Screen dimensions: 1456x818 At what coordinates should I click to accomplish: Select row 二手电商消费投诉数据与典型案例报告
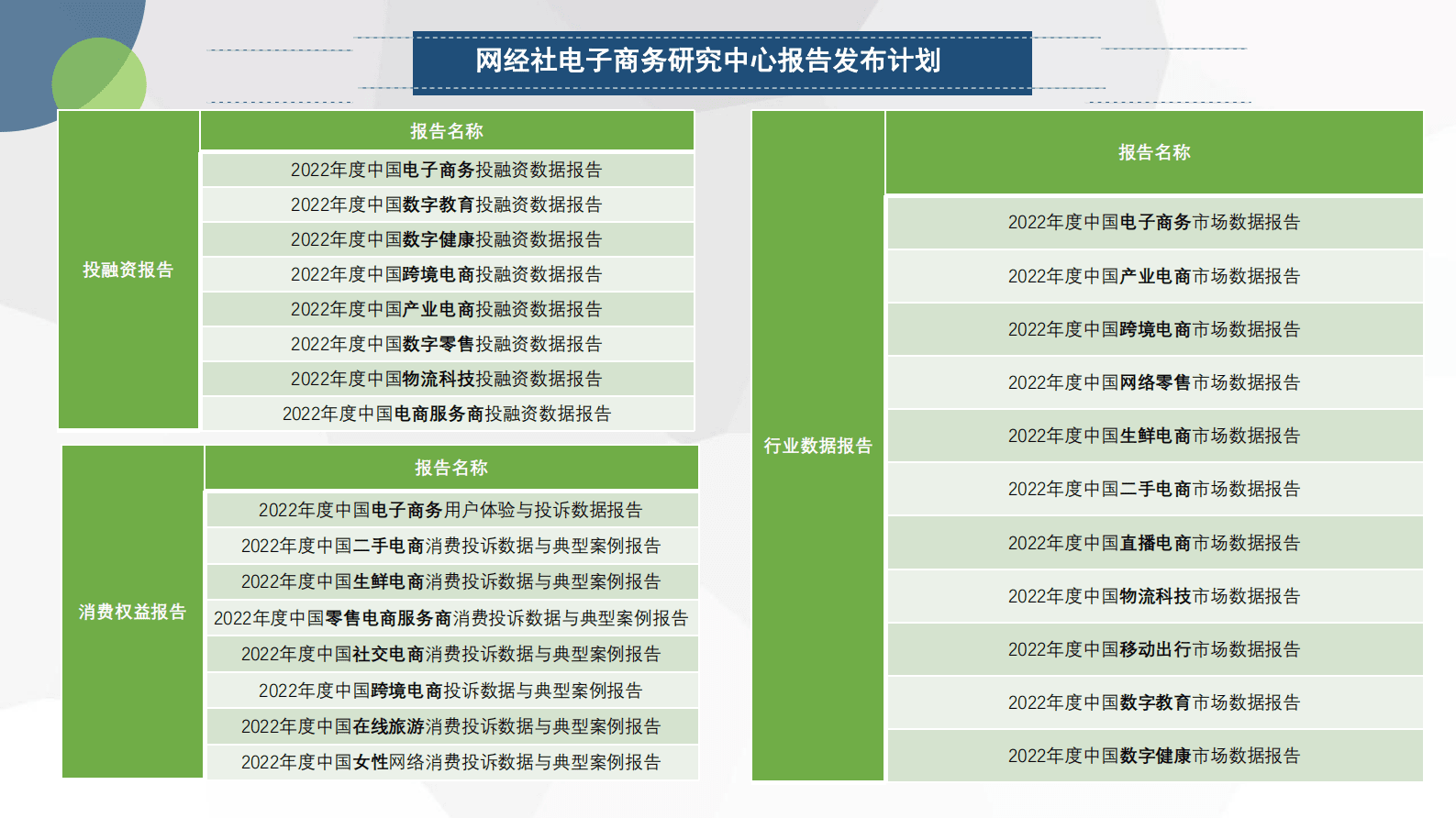(x=451, y=546)
